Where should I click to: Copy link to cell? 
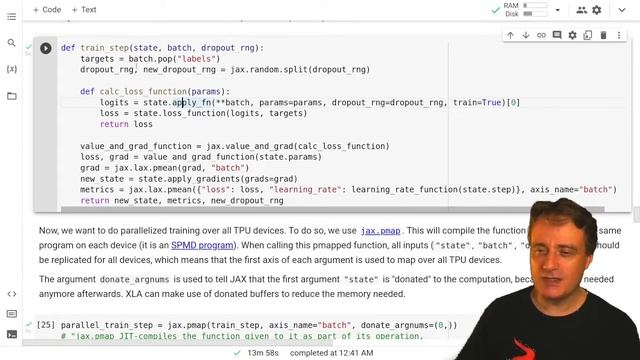541,36
